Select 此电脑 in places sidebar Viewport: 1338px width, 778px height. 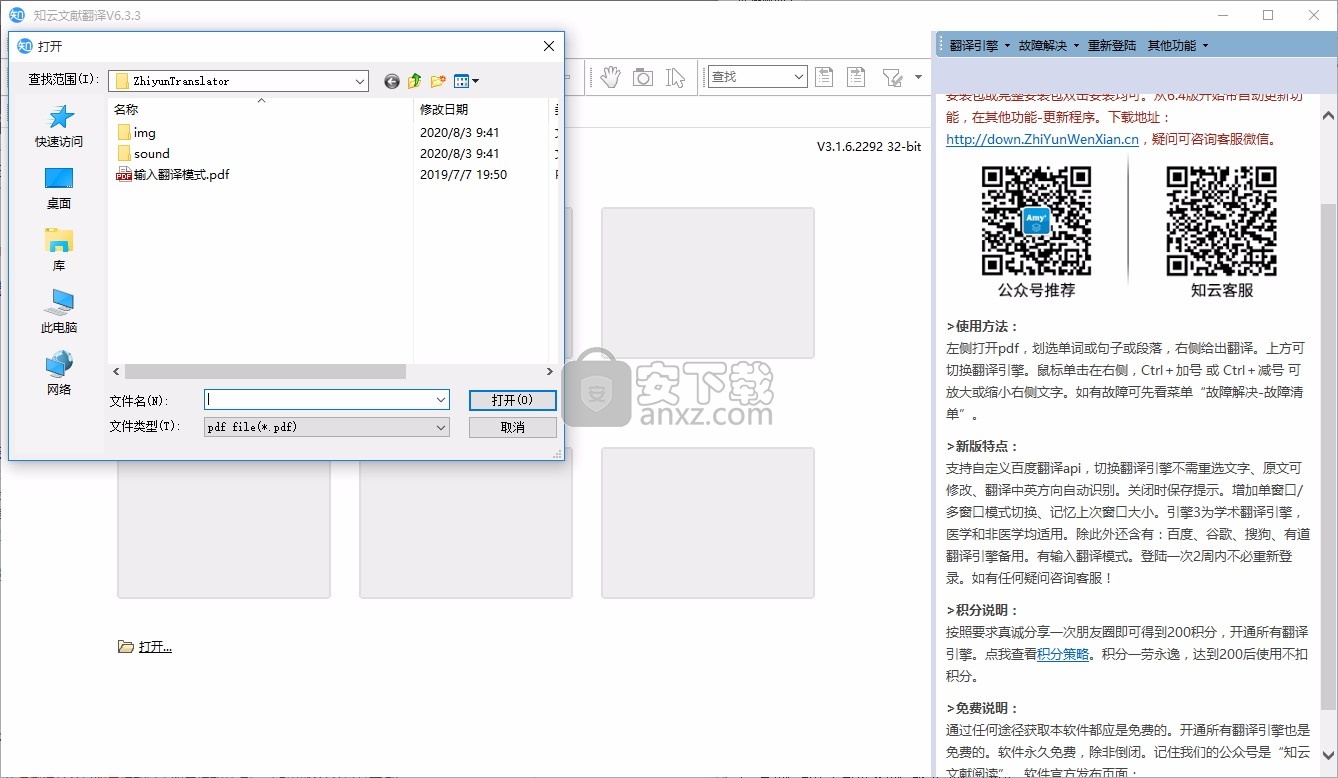59,313
